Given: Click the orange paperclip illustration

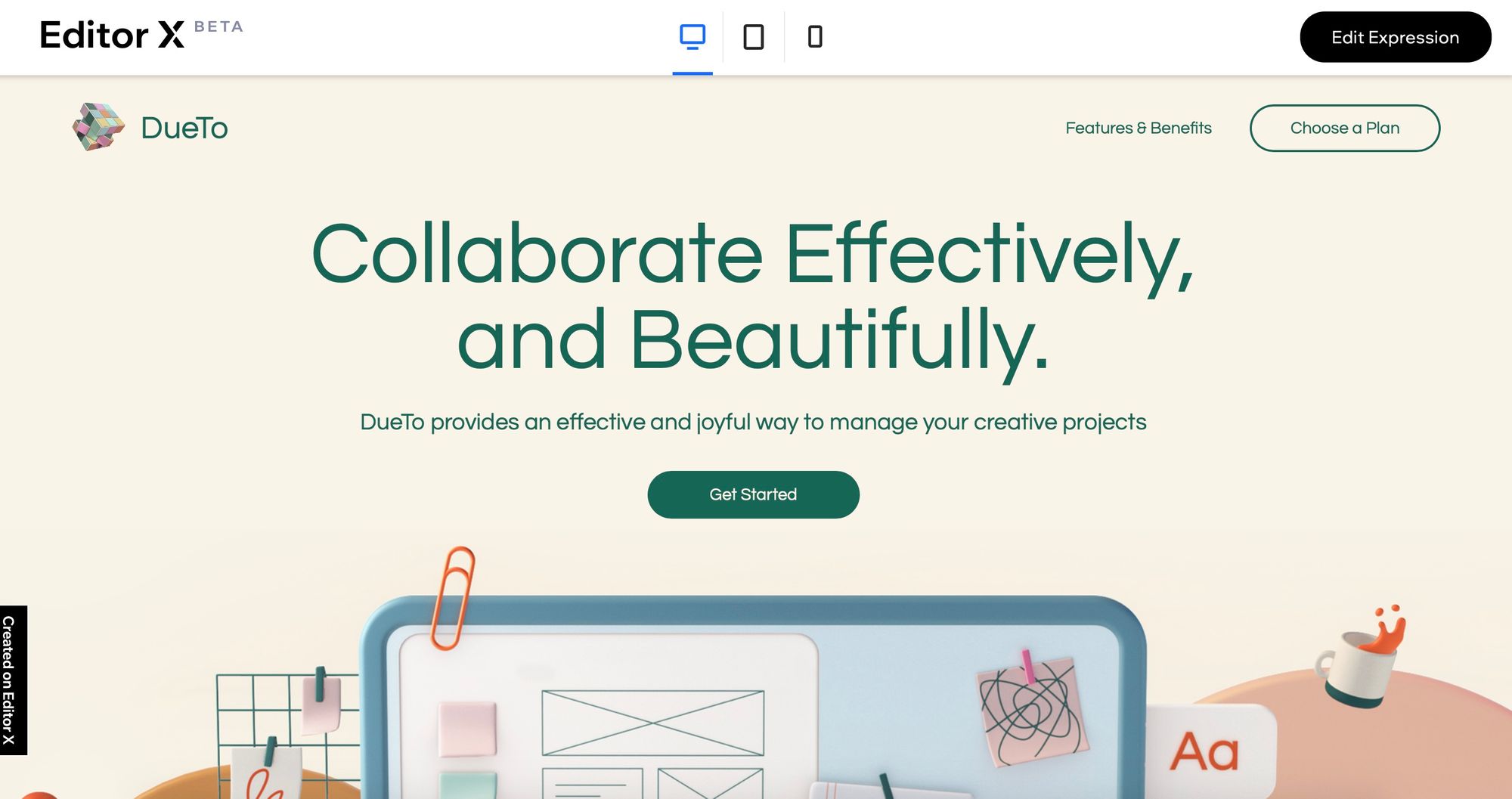Looking at the screenshot, I should tap(452, 598).
